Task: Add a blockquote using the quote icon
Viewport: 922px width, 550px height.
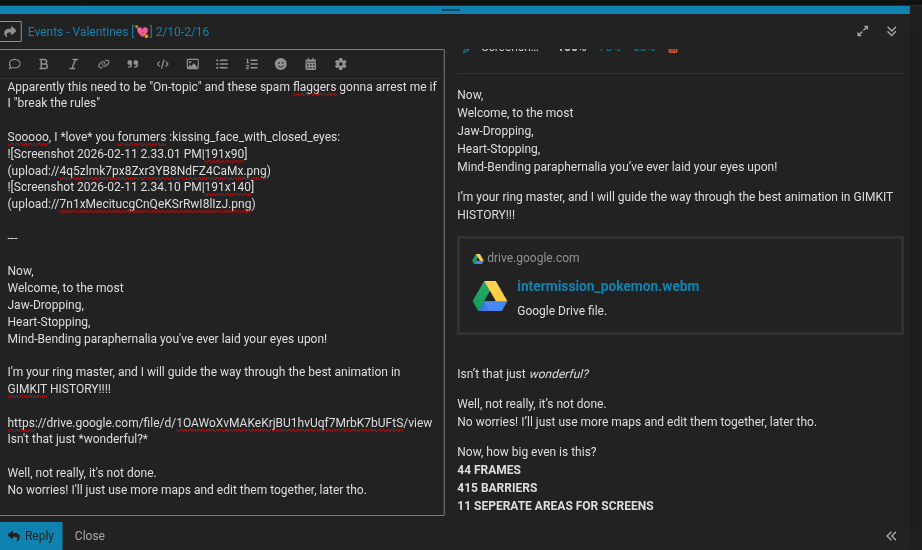Action: click(132, 64)
